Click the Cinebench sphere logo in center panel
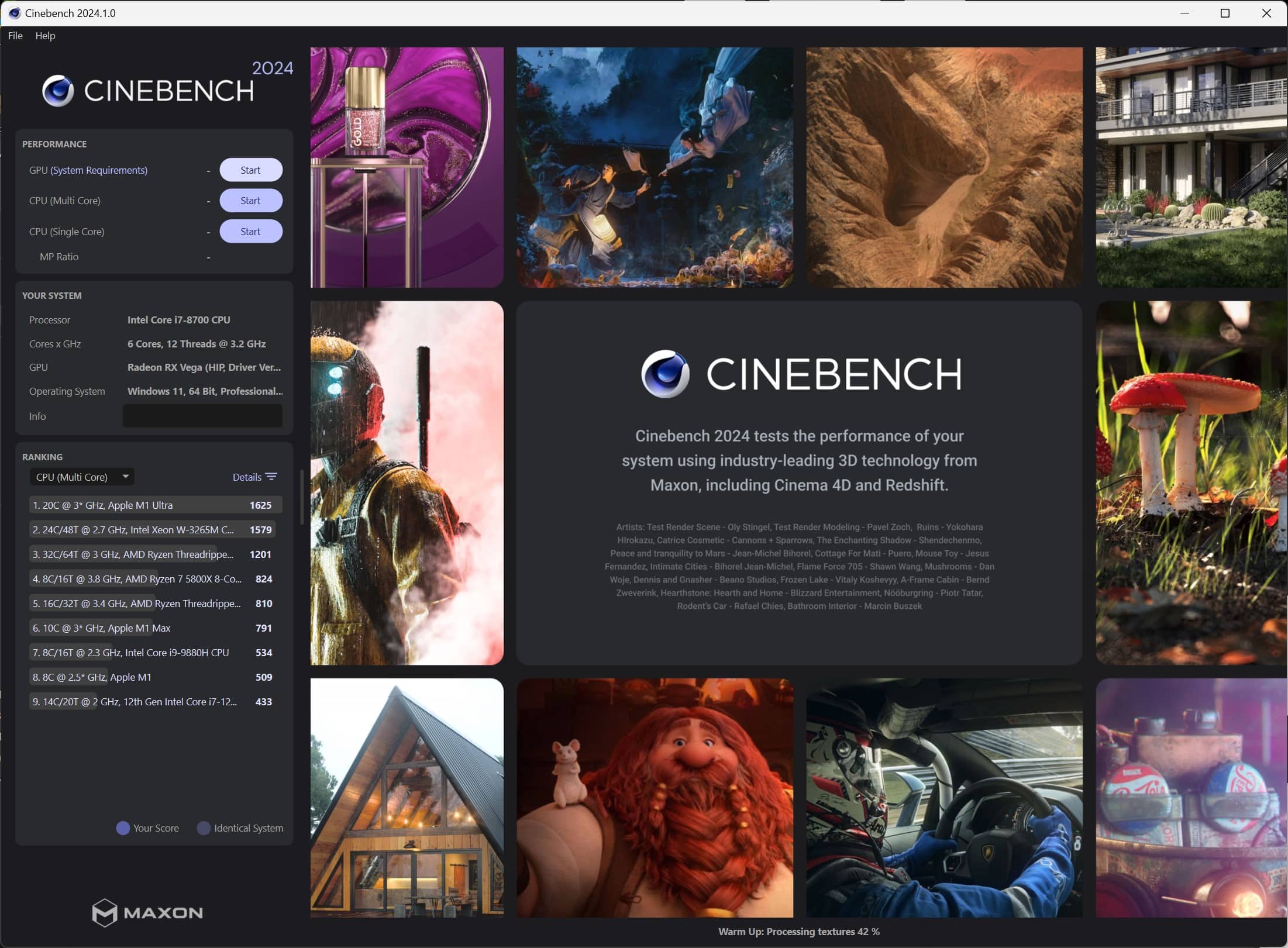 (665, 374)
